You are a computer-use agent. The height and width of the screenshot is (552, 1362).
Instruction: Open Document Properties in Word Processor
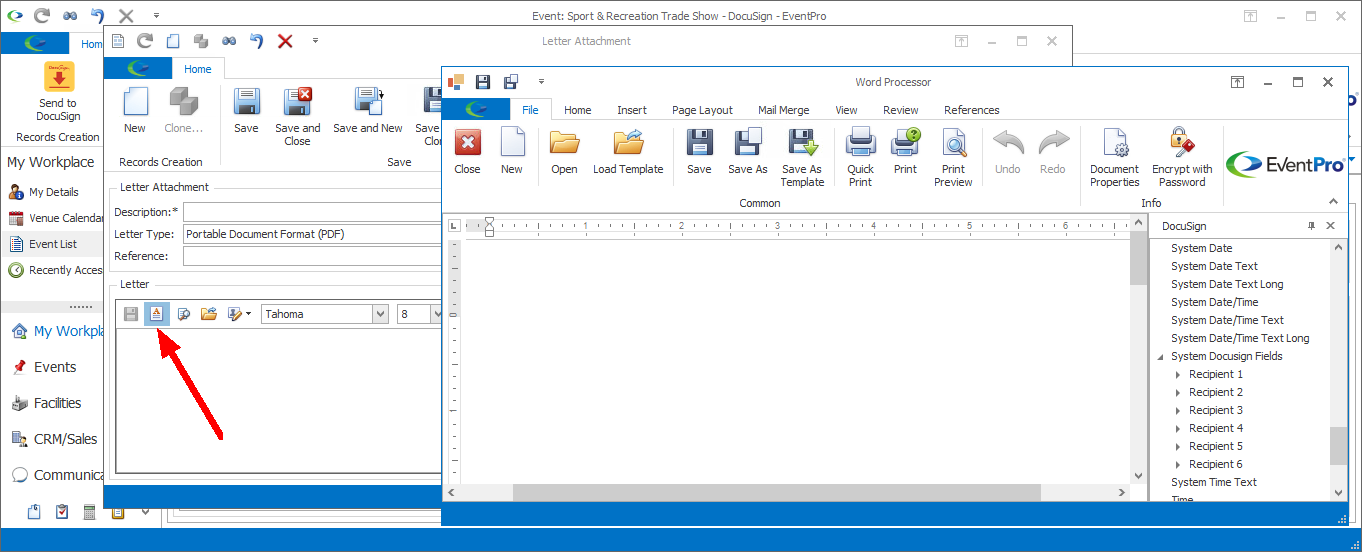tap(1115, 158)
